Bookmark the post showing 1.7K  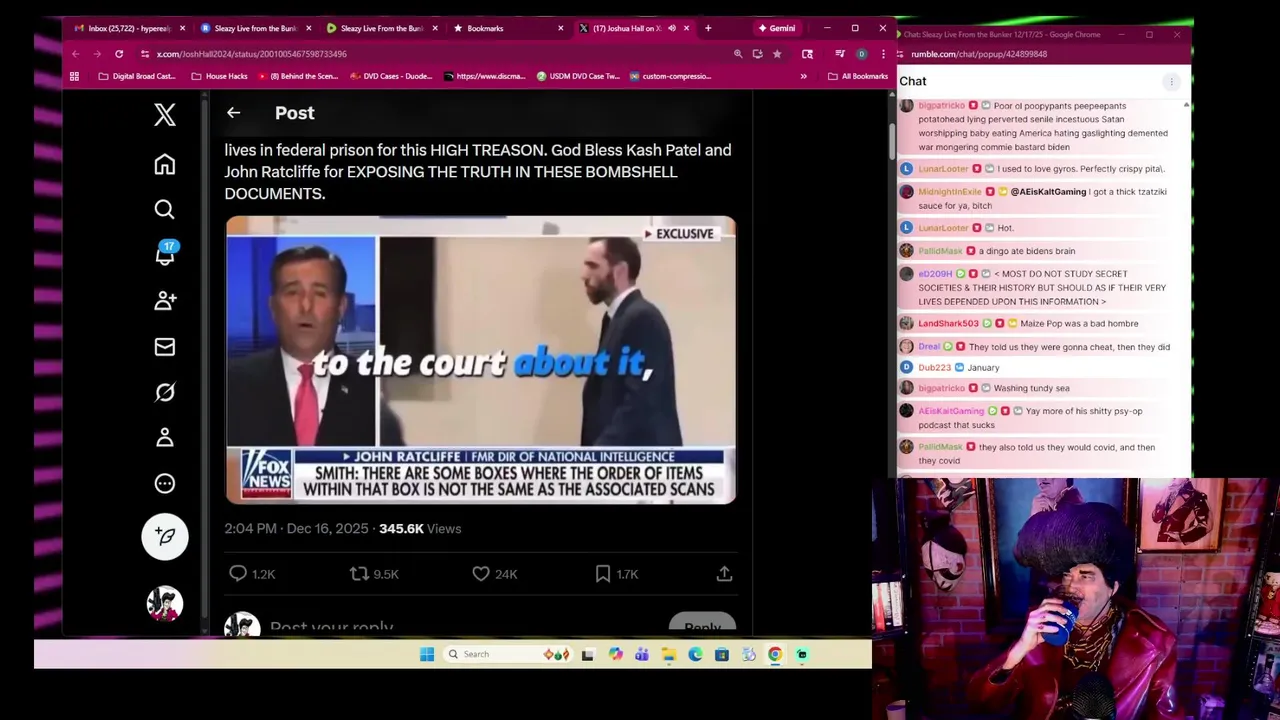616,573
